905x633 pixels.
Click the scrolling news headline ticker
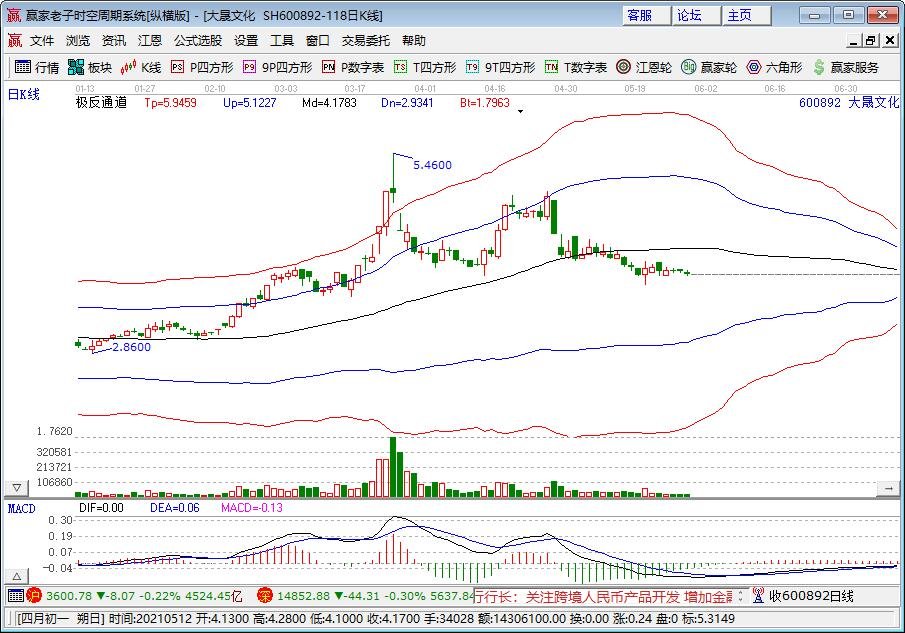(603, 596)
